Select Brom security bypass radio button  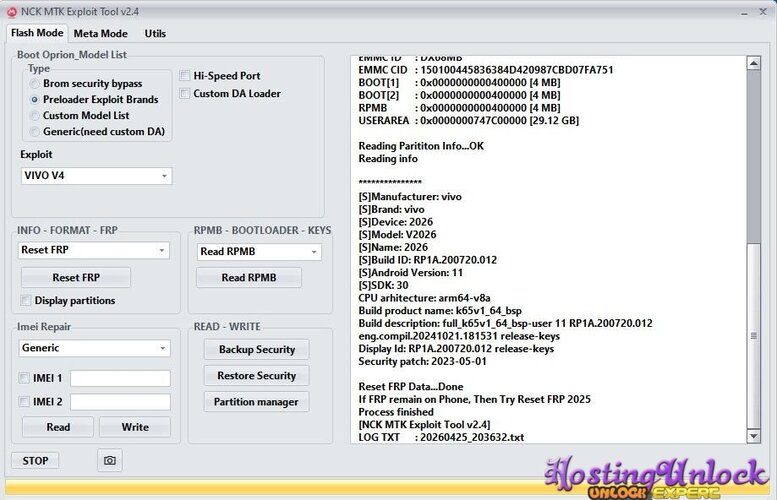click(34, 83)
